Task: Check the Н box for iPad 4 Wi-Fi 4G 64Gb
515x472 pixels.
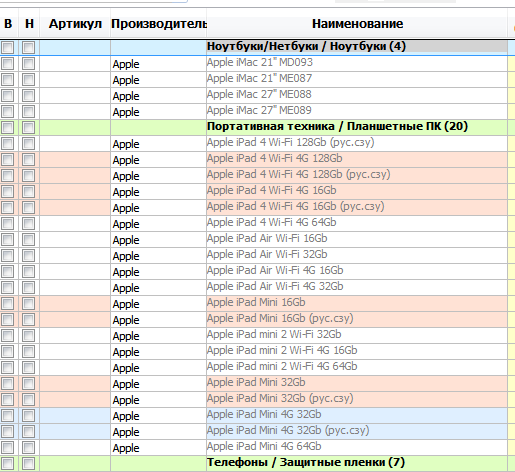Action: (28, 223)
